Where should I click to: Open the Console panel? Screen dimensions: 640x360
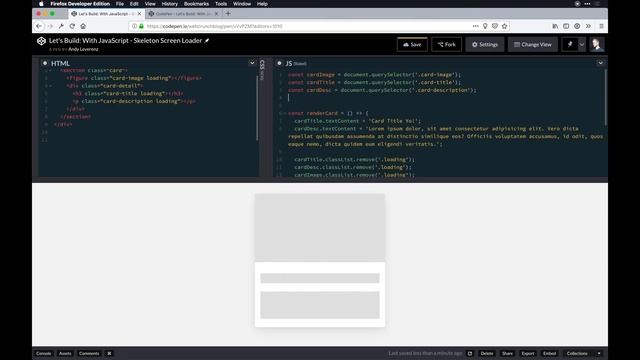pos(43,353)
